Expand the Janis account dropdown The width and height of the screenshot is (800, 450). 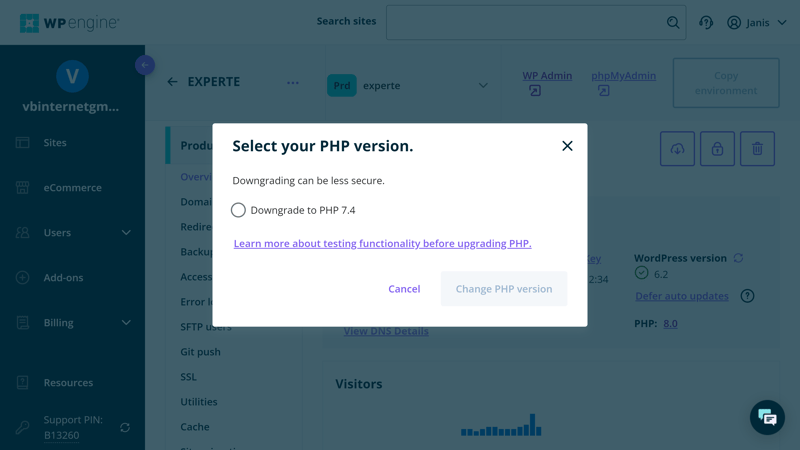[x=757, y=22]
